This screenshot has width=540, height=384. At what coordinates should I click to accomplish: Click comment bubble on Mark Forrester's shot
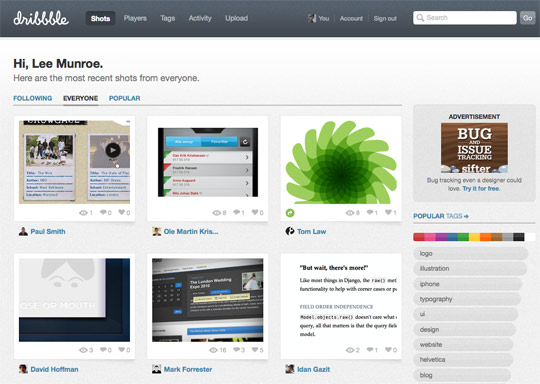tap(236, 350)
